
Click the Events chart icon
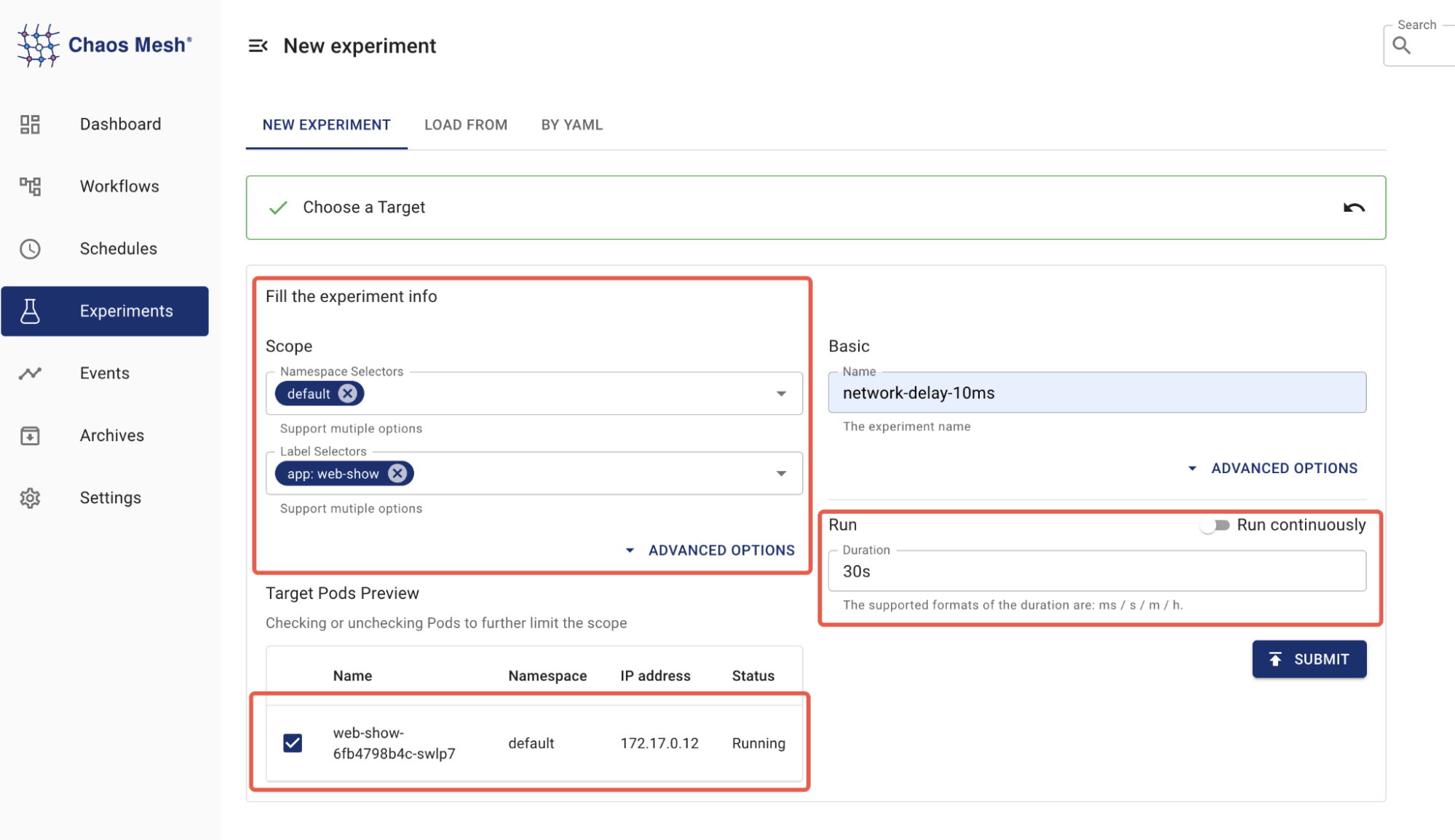coord(30,373)
